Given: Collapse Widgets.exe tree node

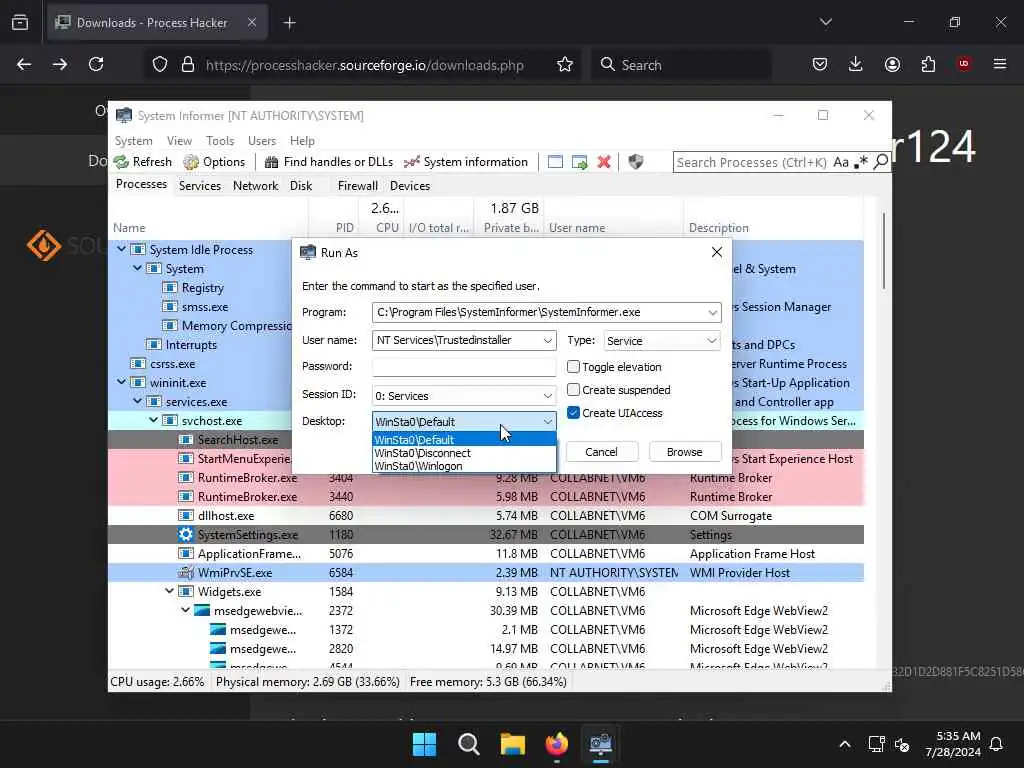Looking at the screenshot, I should pos(169,591).
